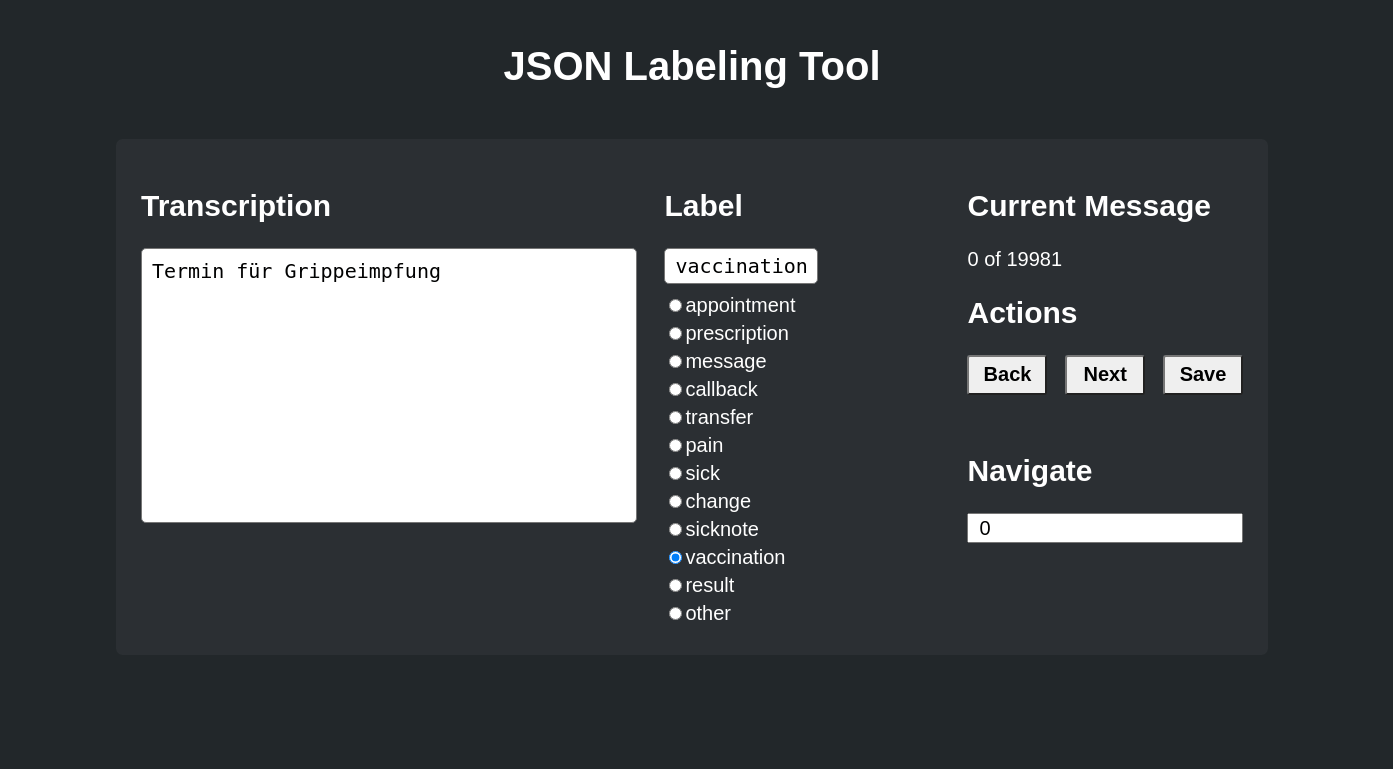This screenshot has width=1393, height=769.
Task: Select the prescription label option
Action: click(675, 333)
